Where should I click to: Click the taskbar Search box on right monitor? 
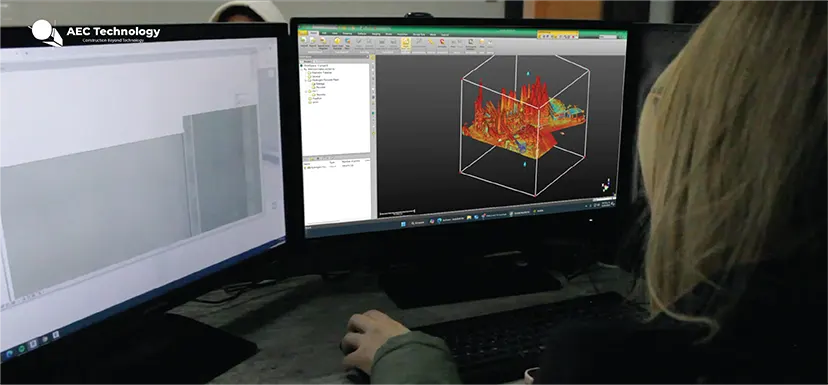pyautogui.click(x=418, y=223)
